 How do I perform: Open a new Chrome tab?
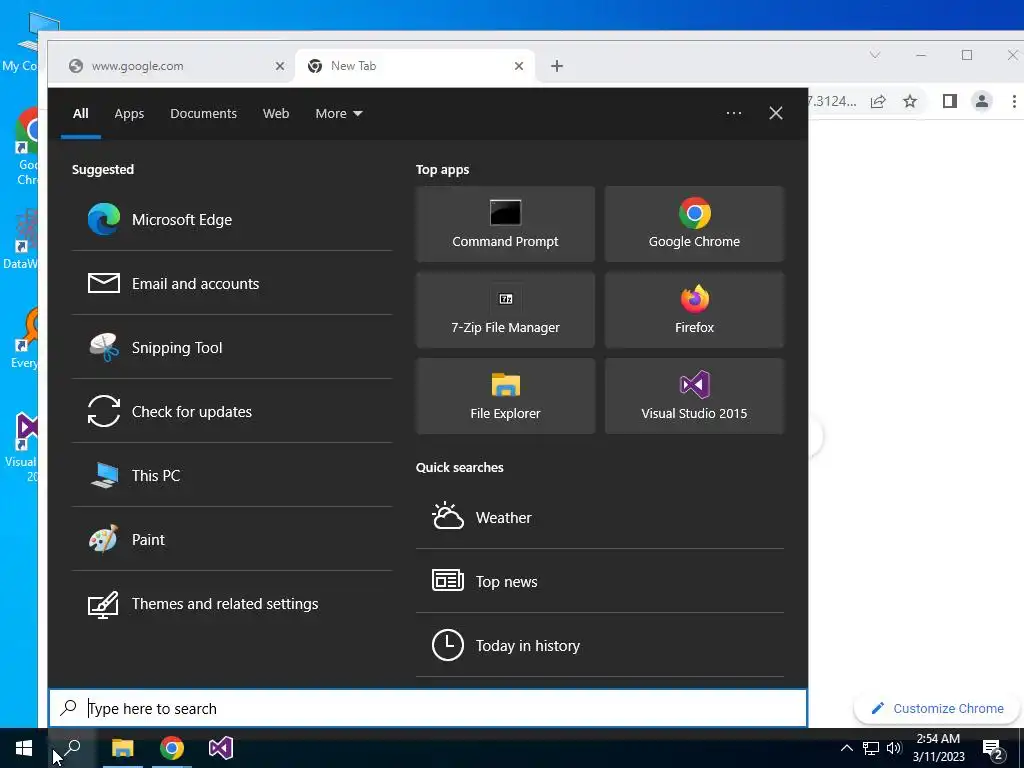[x=556, y=66]
